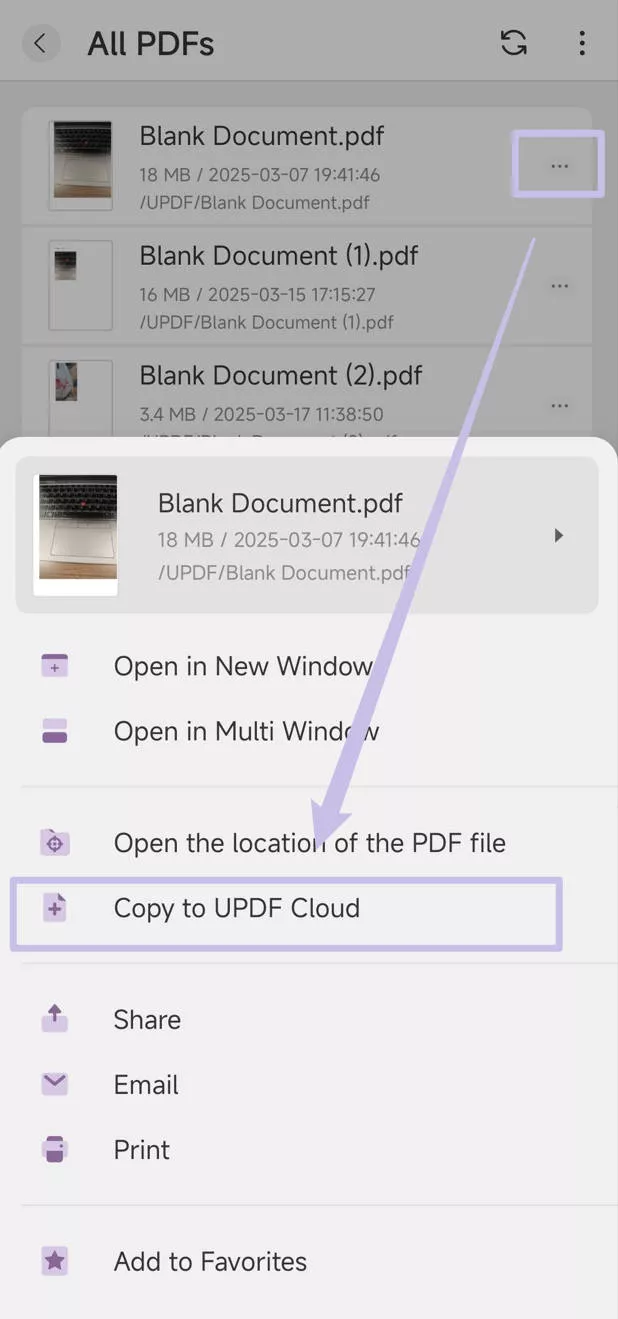This screenshot has width=618, height=1319.
Task: Open the vertical three-dot overflow menu
Action: 582,43
